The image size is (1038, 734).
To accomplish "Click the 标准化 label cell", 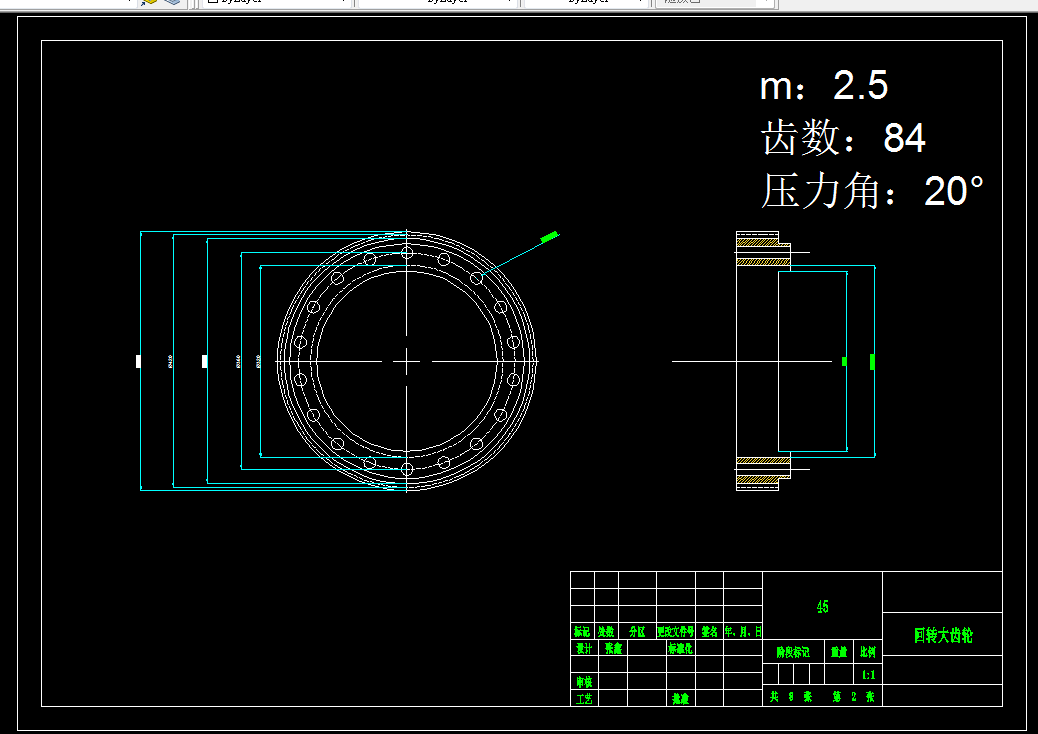I will click(x=680, y=648).
